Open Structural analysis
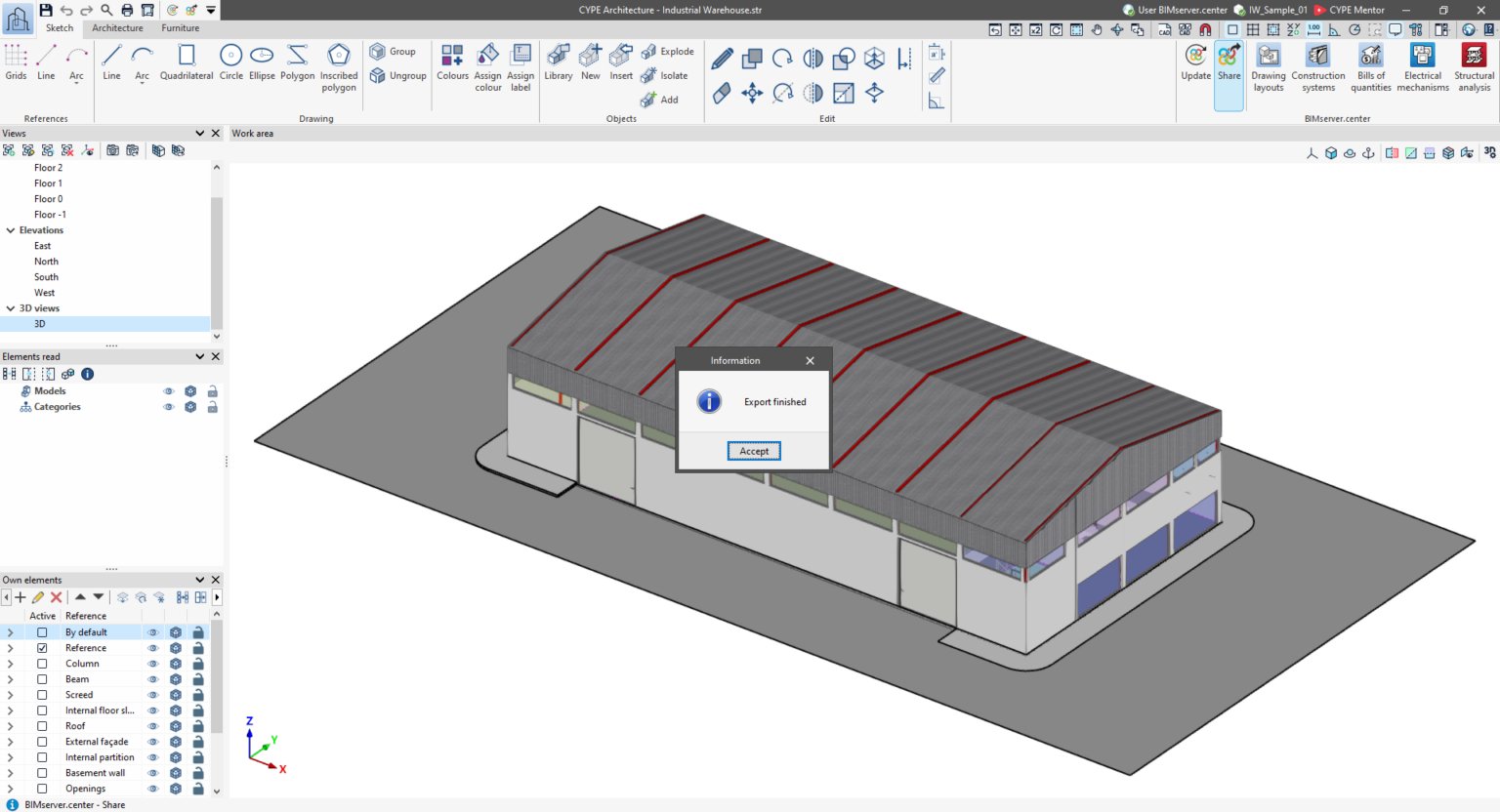This screenshot has width=1500, height=812. coord(1474,67)
